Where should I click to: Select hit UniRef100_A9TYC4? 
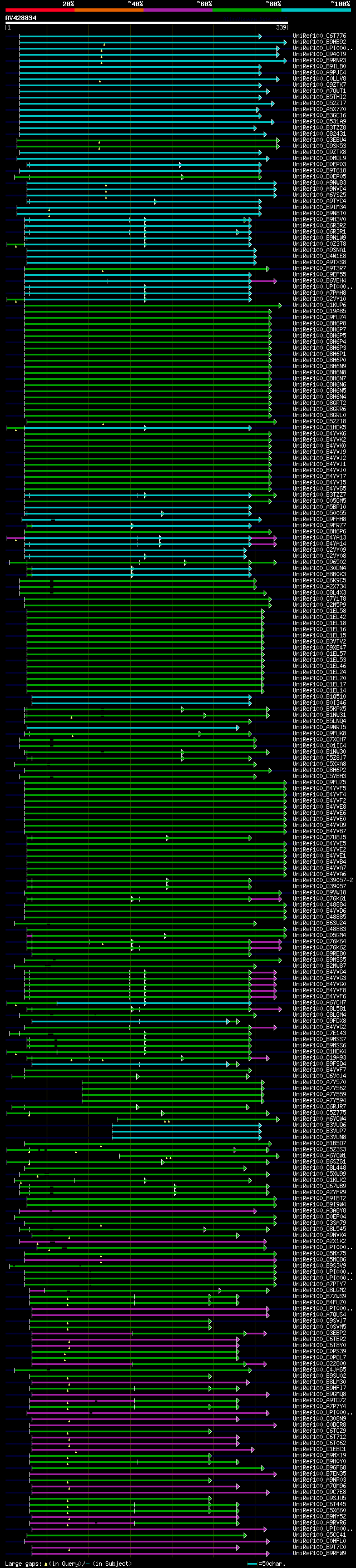319,201
